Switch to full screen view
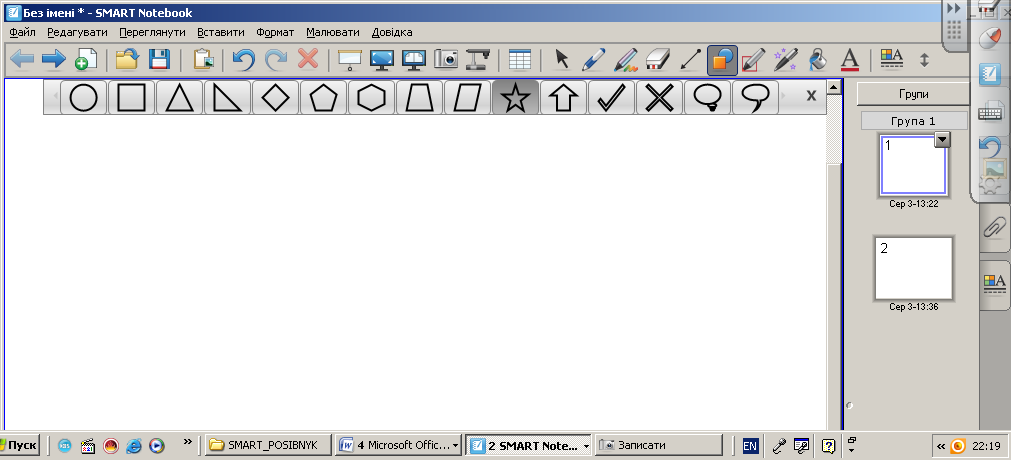 coord(382,60)
